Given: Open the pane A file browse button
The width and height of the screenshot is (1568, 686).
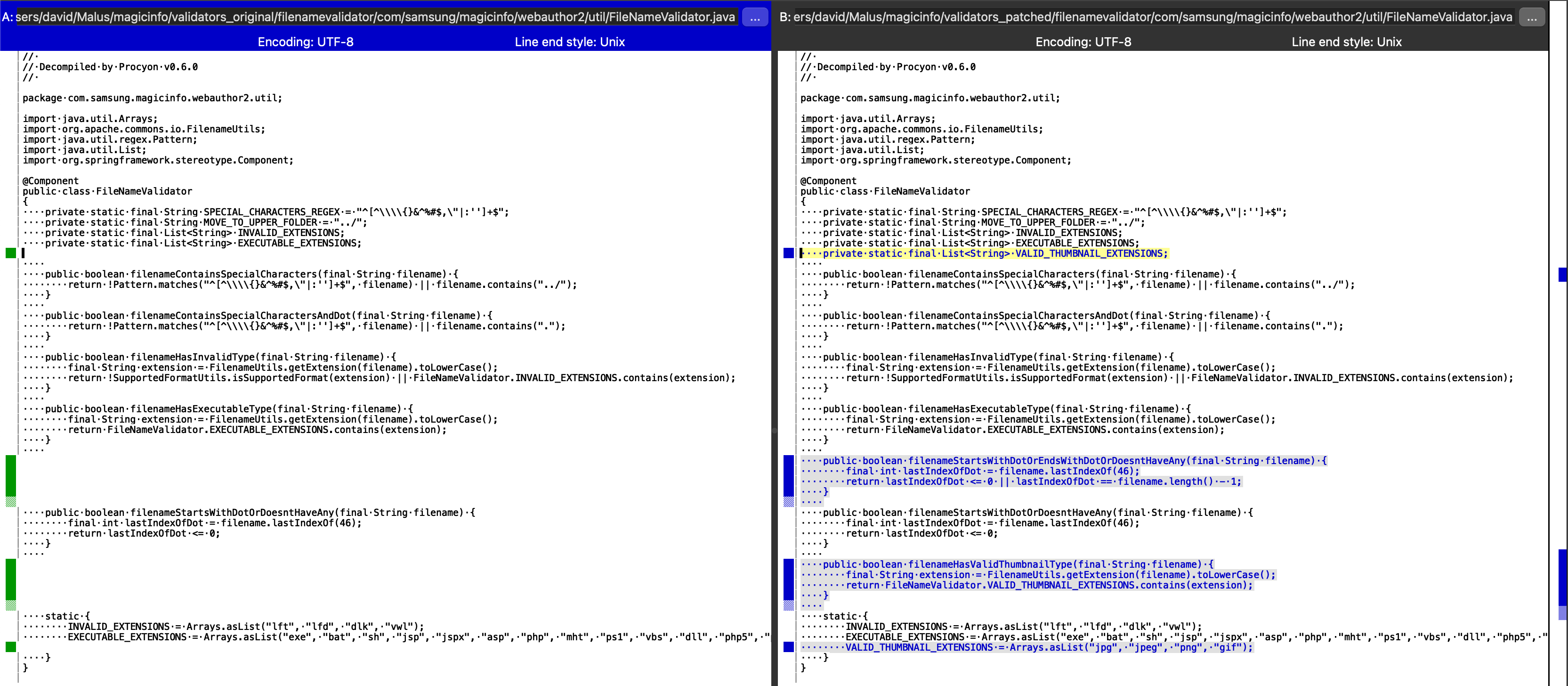Looking at the screenshot, I should coord(755,17).
